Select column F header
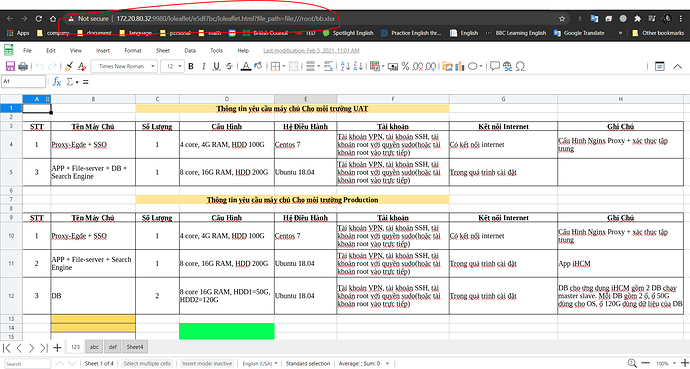 pos(393,99)
